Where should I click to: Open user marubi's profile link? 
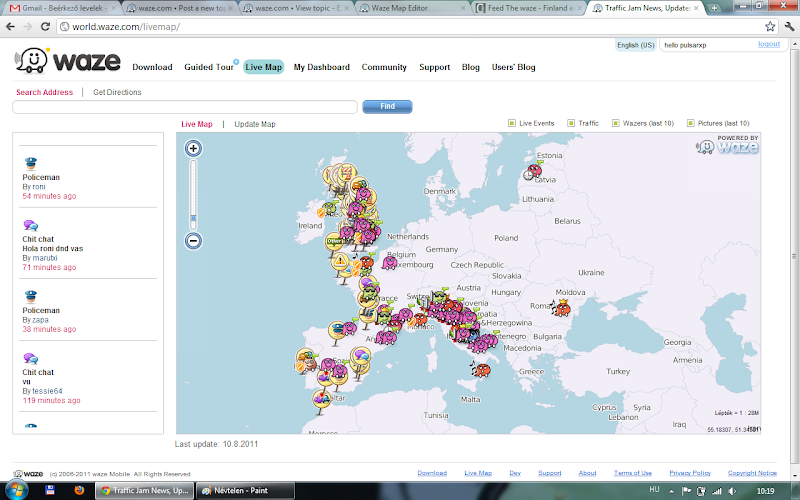(x=44, y=258)
